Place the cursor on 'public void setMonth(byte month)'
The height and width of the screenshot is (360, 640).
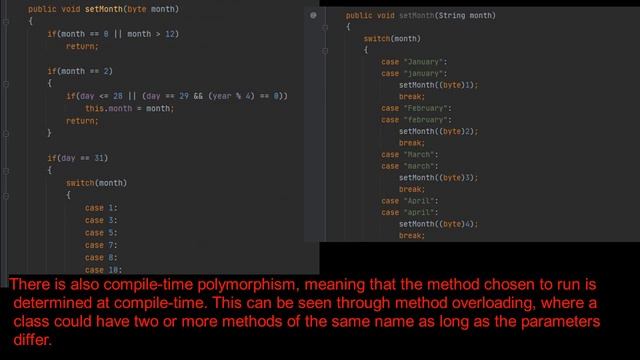point(103,9)
